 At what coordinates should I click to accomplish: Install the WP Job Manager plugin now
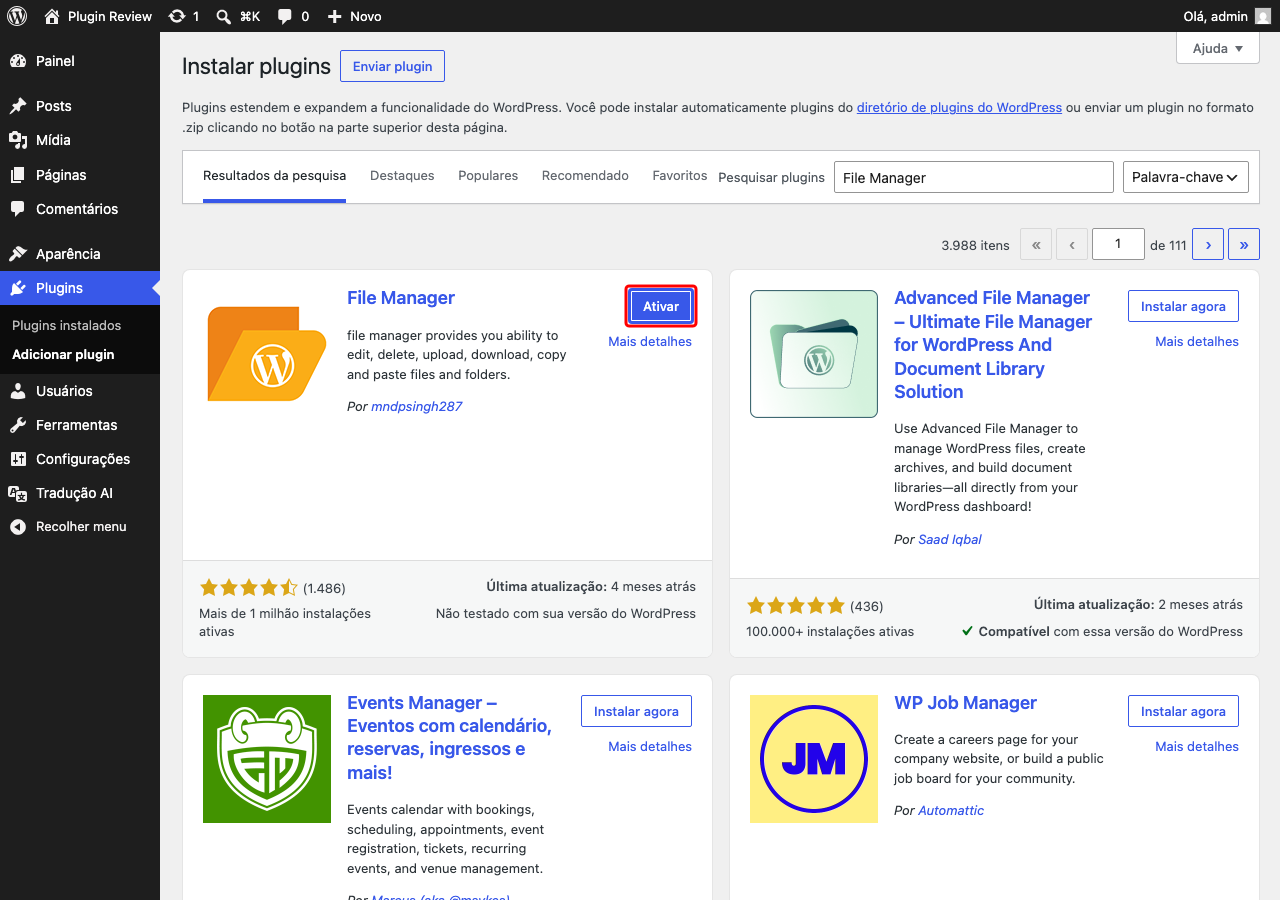(1183, 712)
